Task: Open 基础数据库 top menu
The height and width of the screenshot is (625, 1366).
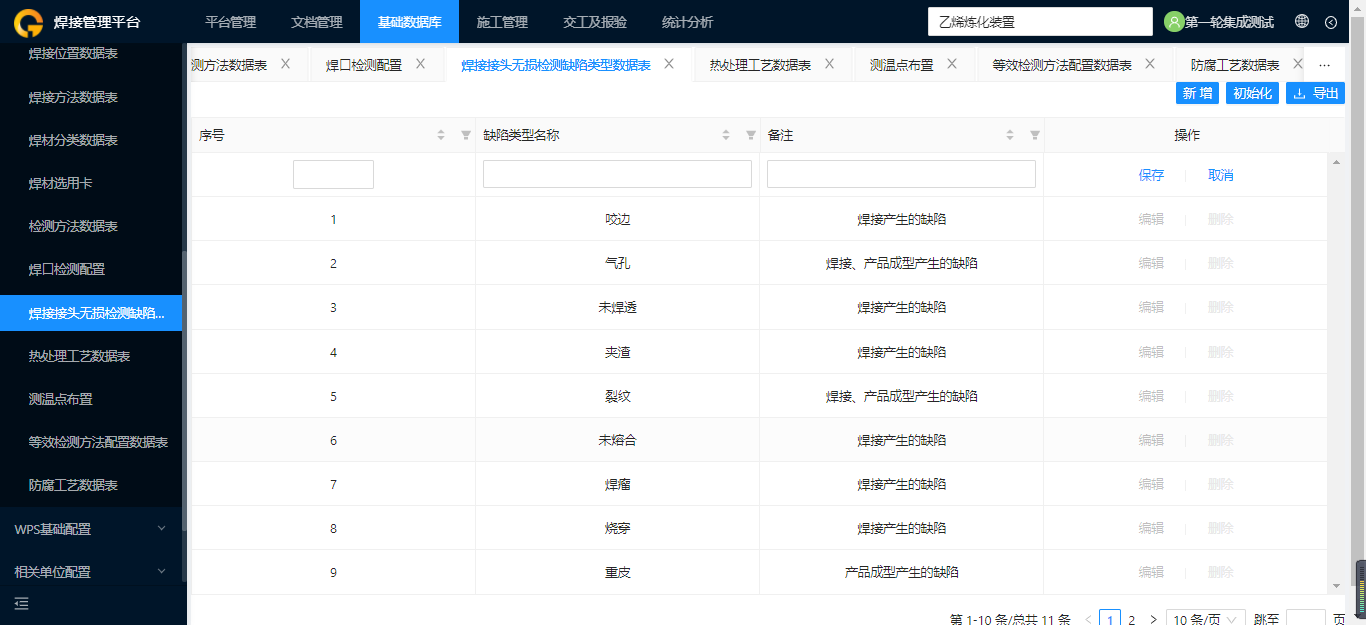Action: click(x=409, y=22)
